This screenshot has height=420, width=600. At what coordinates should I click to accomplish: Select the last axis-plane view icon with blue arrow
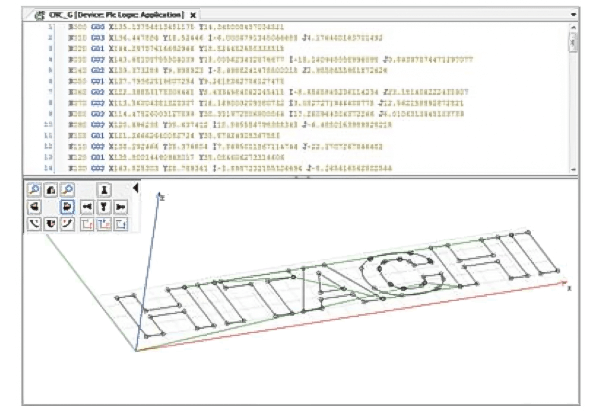tap(121, 224)
